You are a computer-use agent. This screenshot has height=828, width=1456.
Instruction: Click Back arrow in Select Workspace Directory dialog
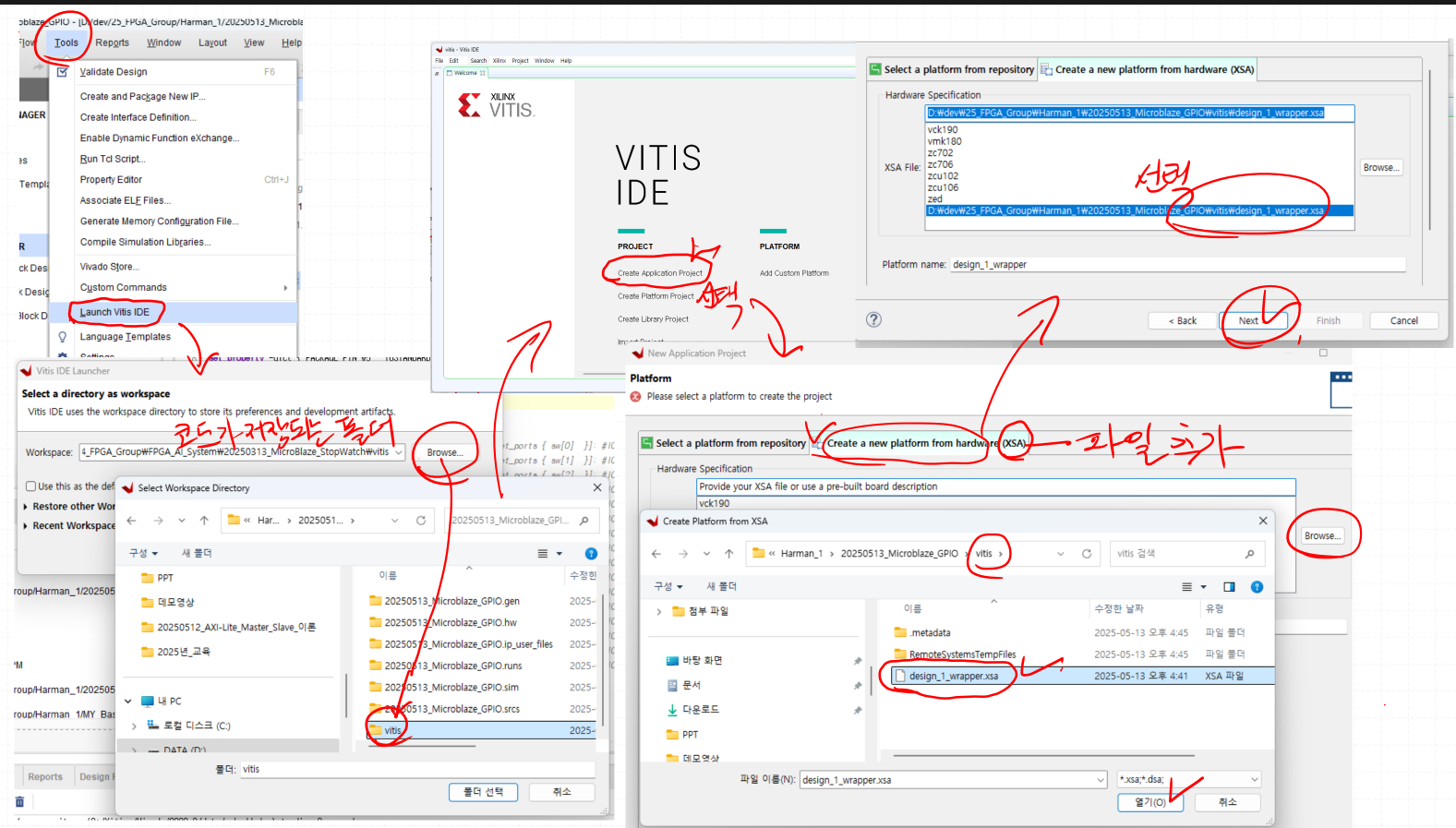pyautogui.click(x=132, y=521)
